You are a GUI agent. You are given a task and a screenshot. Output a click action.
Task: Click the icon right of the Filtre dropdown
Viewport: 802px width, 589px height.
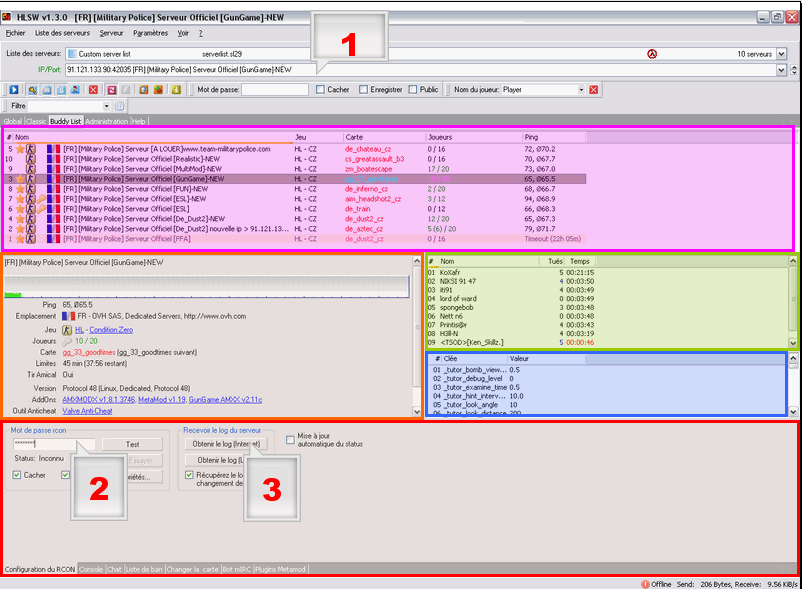click(x=119, y=106)
